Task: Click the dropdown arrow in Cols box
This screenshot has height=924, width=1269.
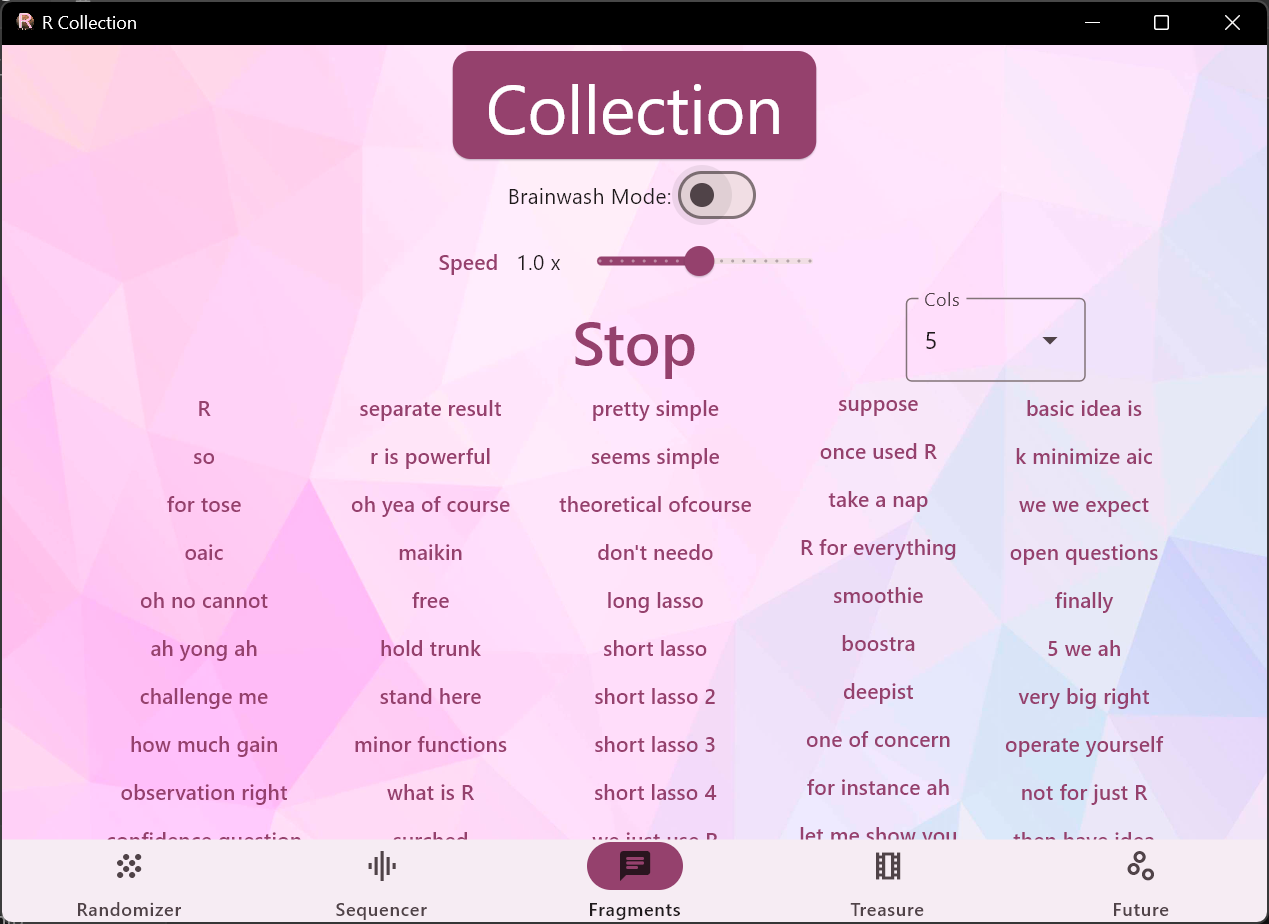Action: 1050,341
